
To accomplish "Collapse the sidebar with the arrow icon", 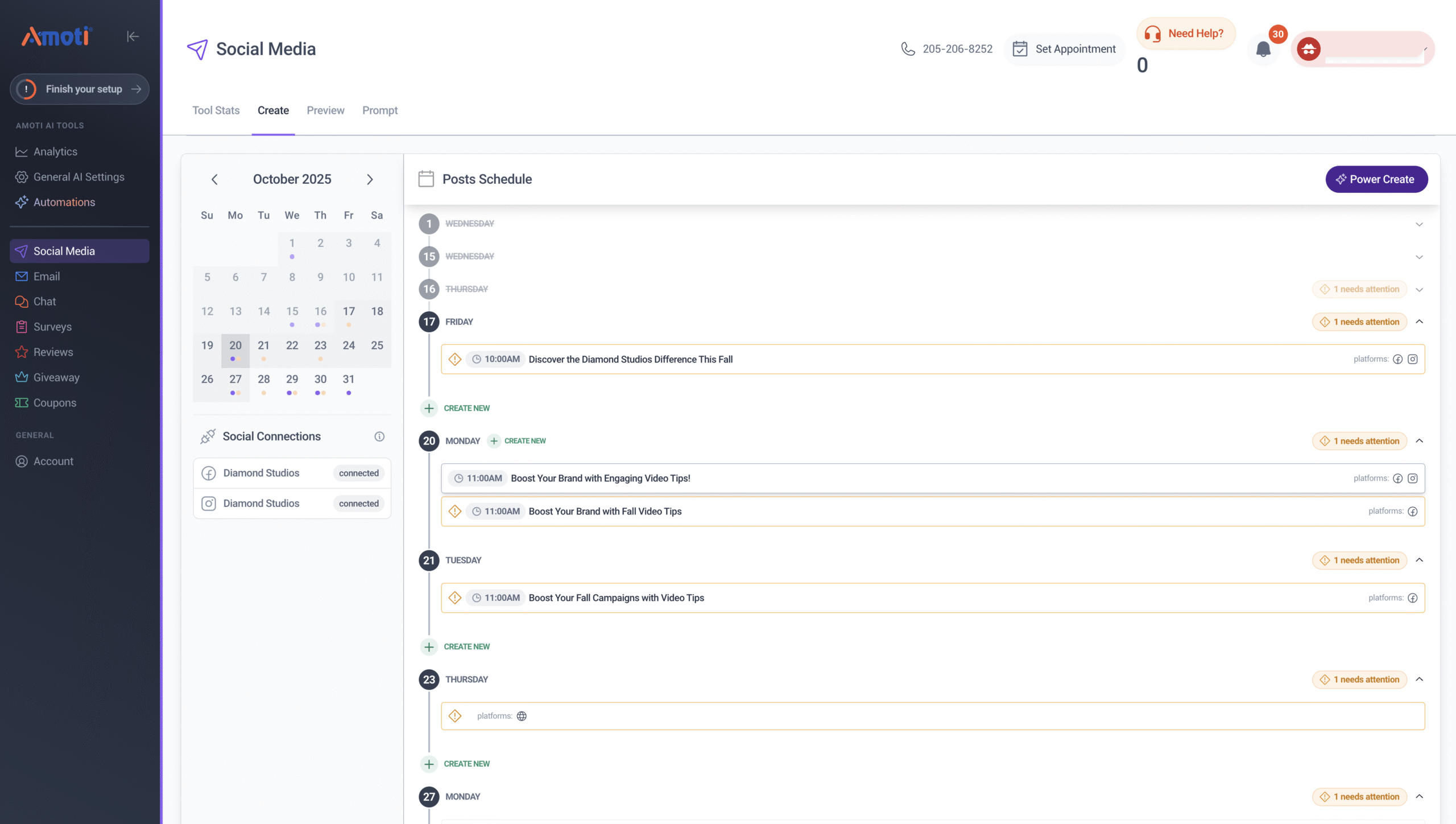I will click(x=133, y=36).
